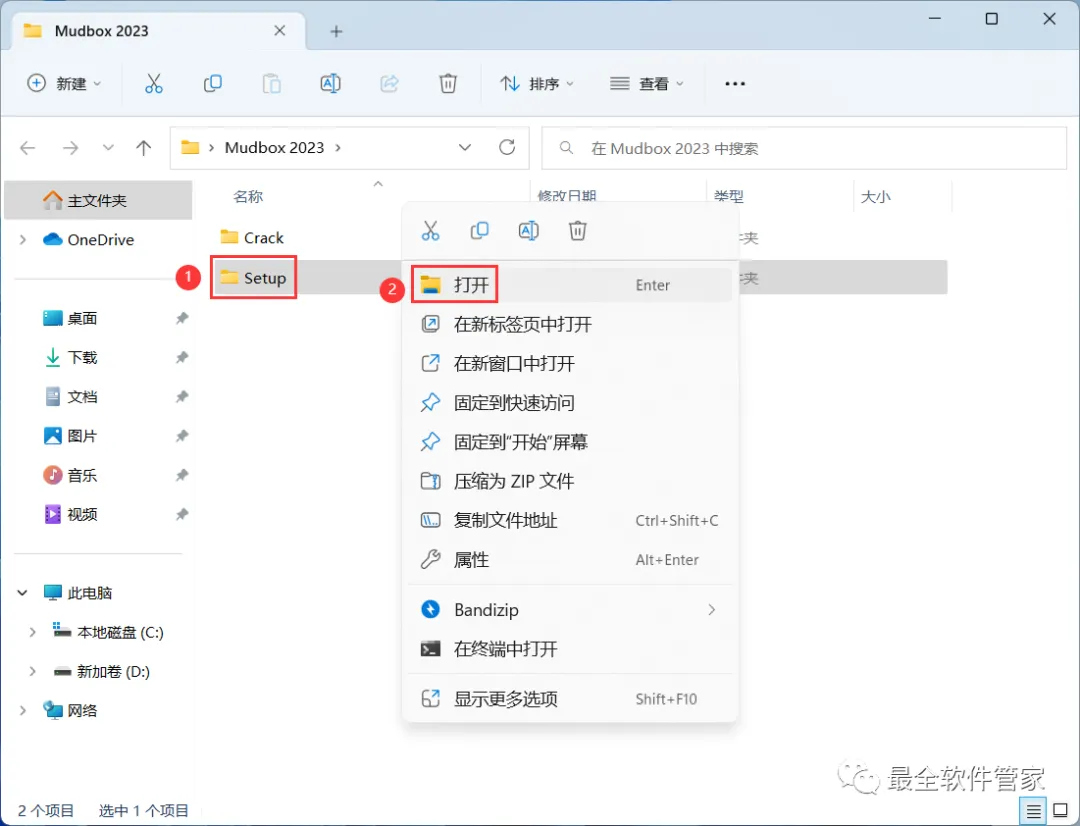Expand 新加卷 (D:) node
Viewport: 1080px width, 826px height.
click(x=32, y=671)
